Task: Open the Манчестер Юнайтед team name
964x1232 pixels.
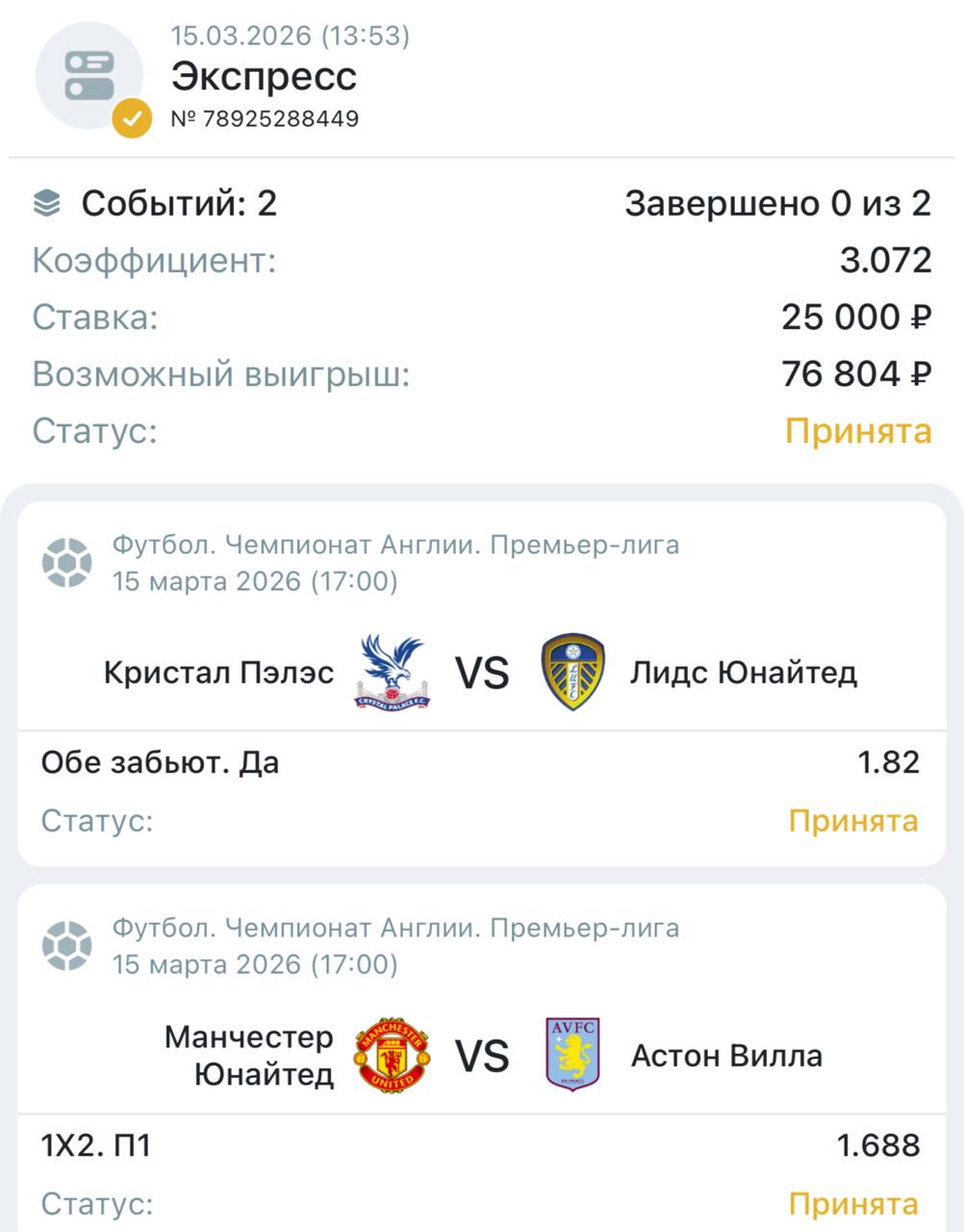Action: coord(248,1056)
